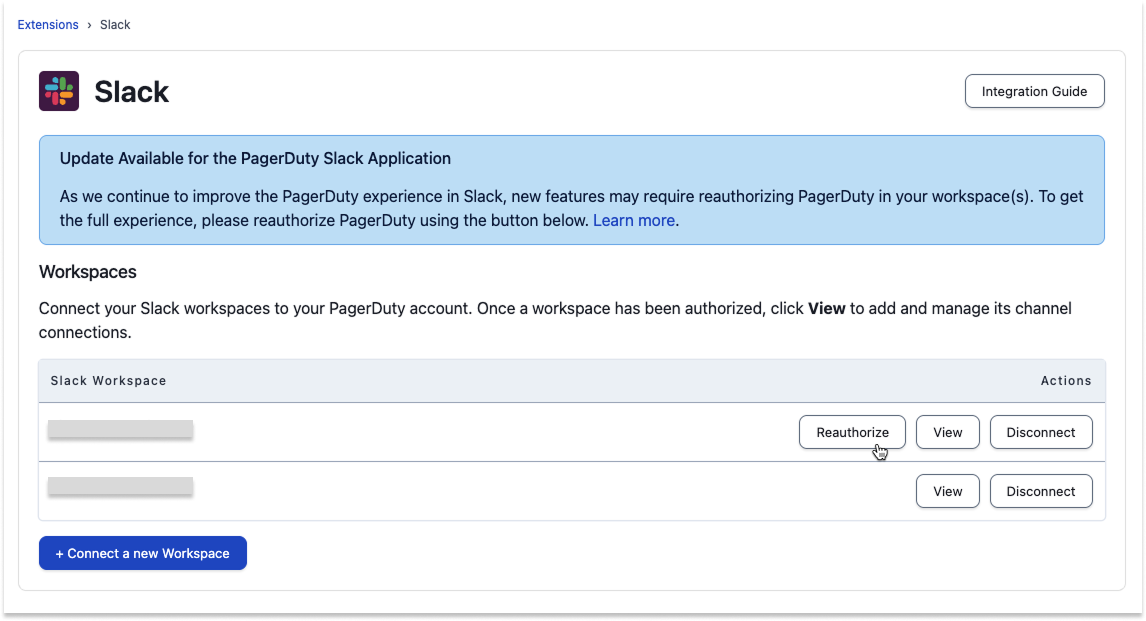
Task: View the first workspace's channel connections
Action: point(947,433)
